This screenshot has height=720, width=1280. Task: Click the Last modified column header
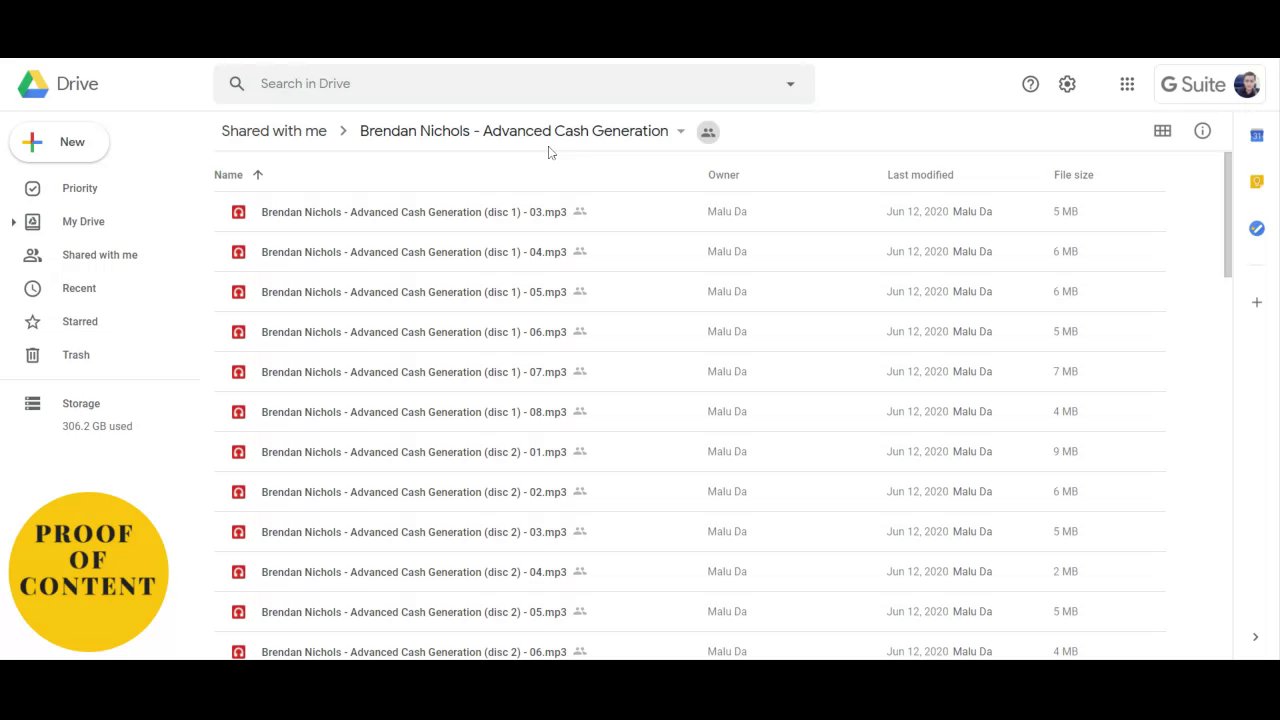(x=920, y=175)
